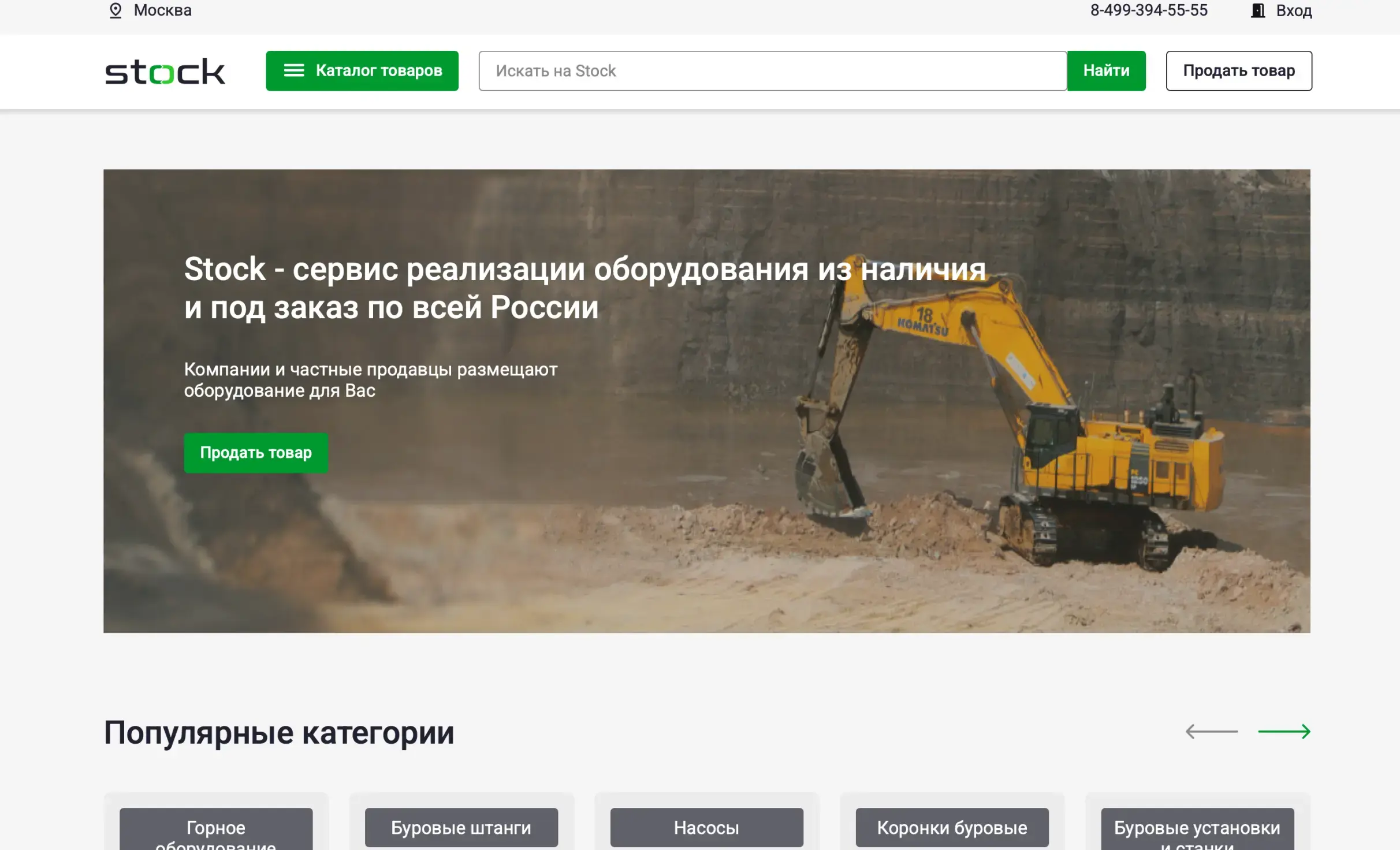The height and width of the screenshot is (850, 1400).
Task: Click the hamburger menu icon on Каталог товаров
Action: [294, 70]
